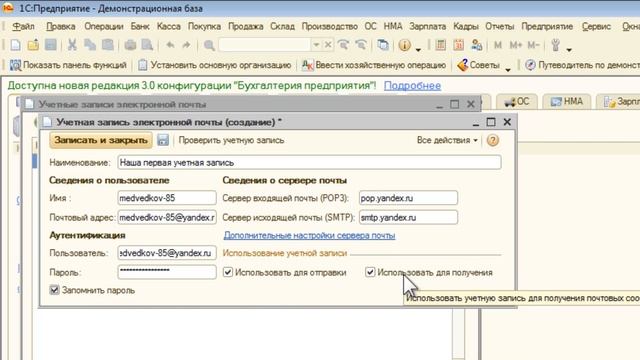
Task: Click 'Показать панель функций' button
Action: (68, 65)
